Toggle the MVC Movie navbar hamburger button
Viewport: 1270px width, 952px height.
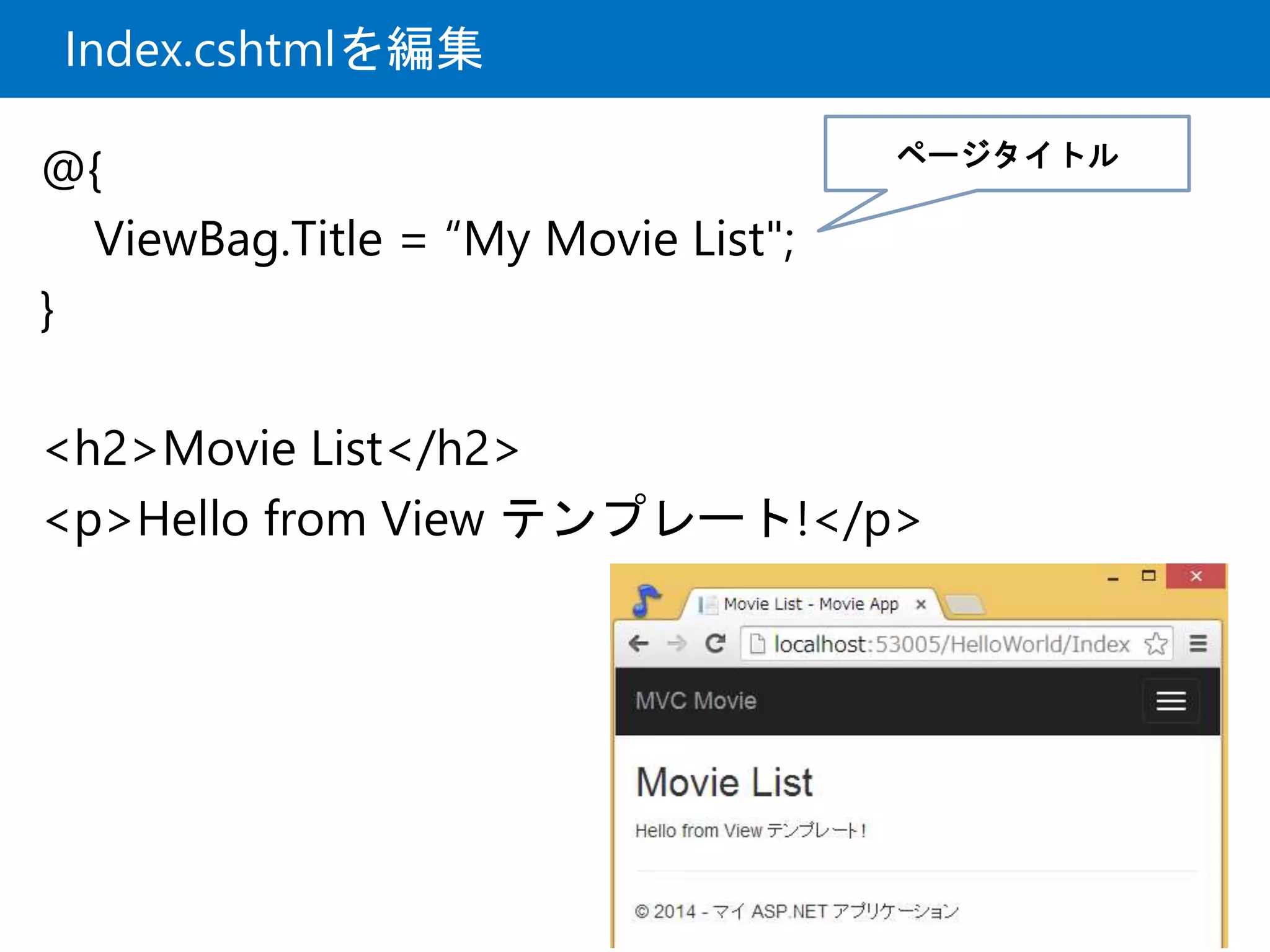click(x=1171, y=701)
